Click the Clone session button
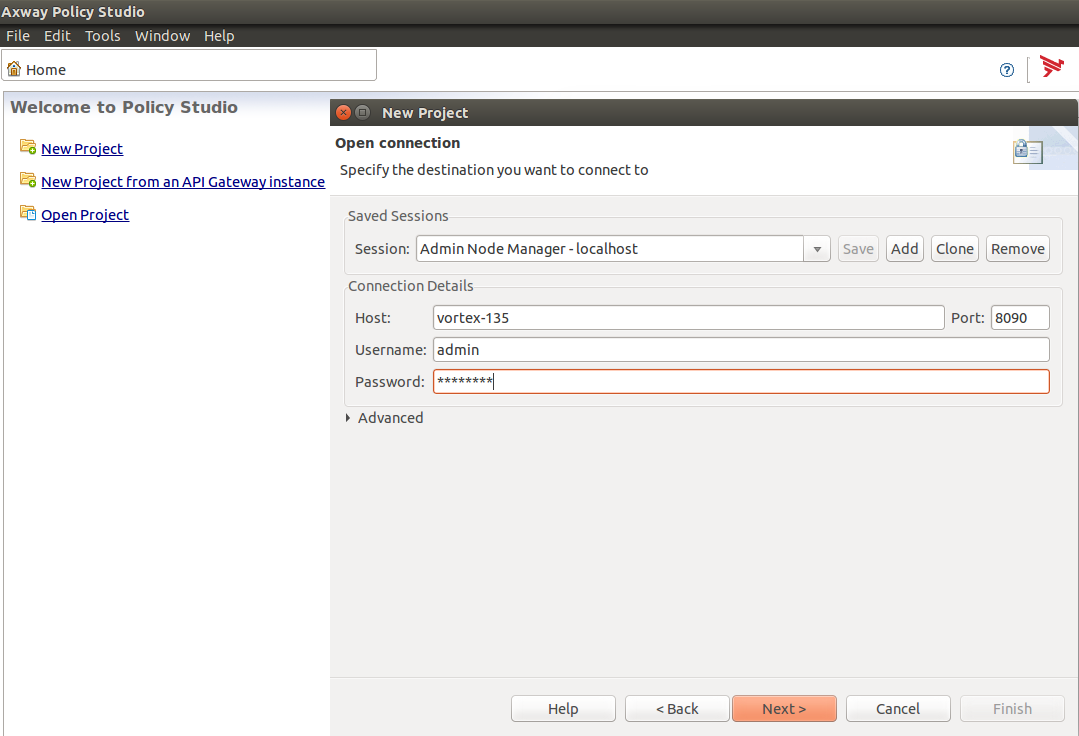This screenshot has height=736, width=1079. pos(954,249)
